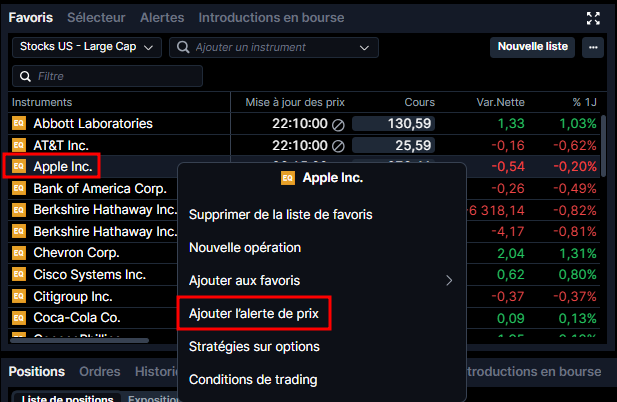Select Nouvelle opération from the context menu

[245, 247]
